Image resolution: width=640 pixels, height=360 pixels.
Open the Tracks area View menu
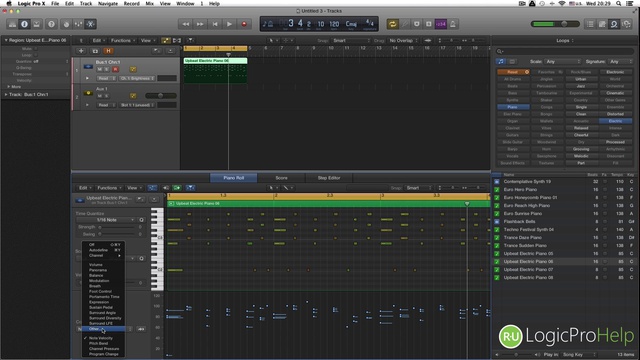(x=147, y=40)
